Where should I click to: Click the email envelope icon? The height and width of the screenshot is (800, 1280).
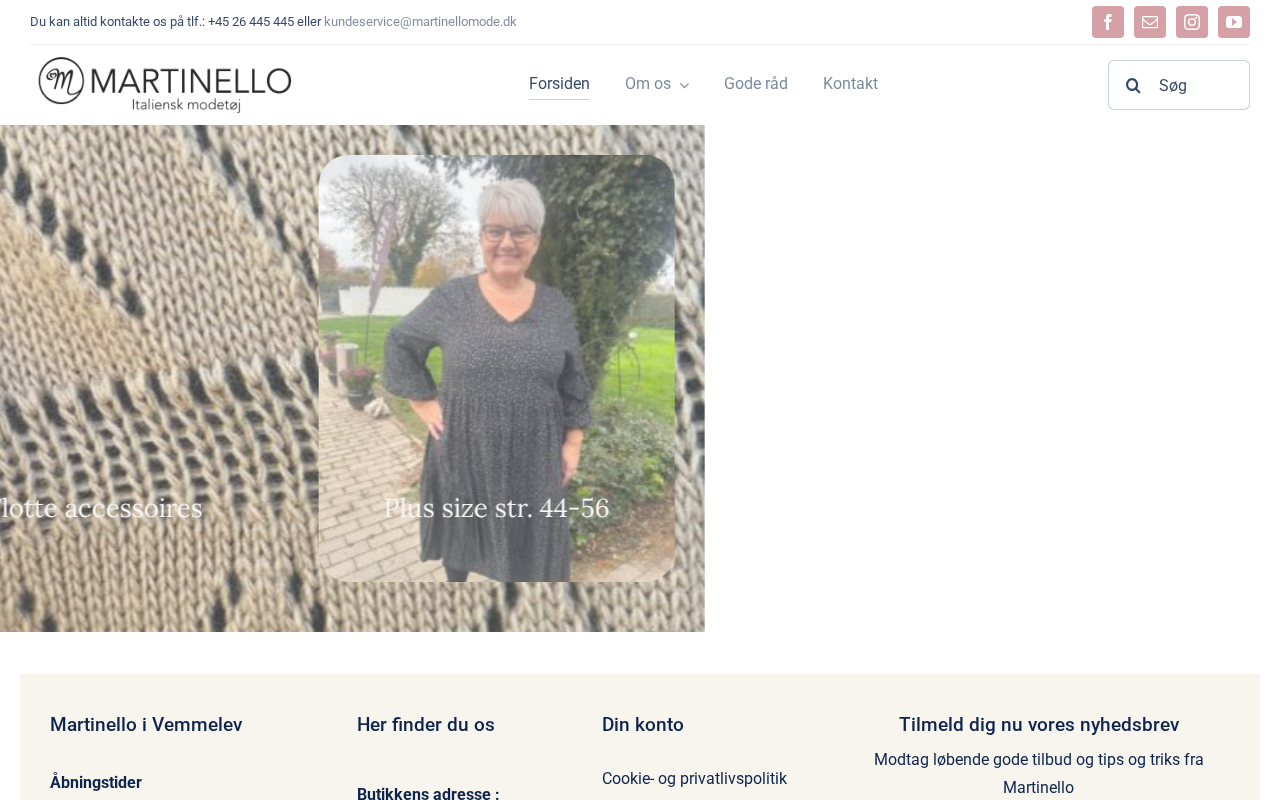click(1150, 22)
